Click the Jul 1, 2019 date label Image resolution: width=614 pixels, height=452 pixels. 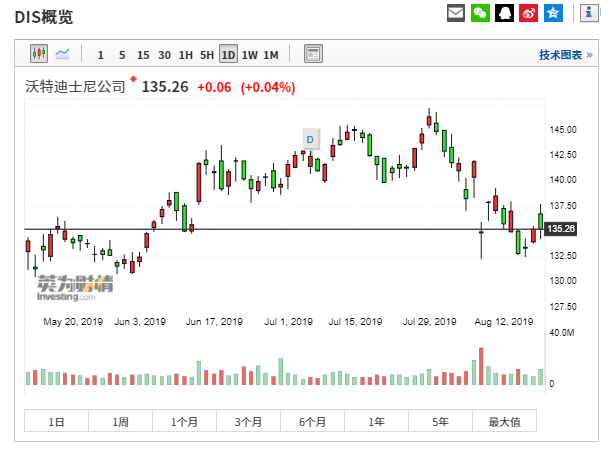click(289, 322)
